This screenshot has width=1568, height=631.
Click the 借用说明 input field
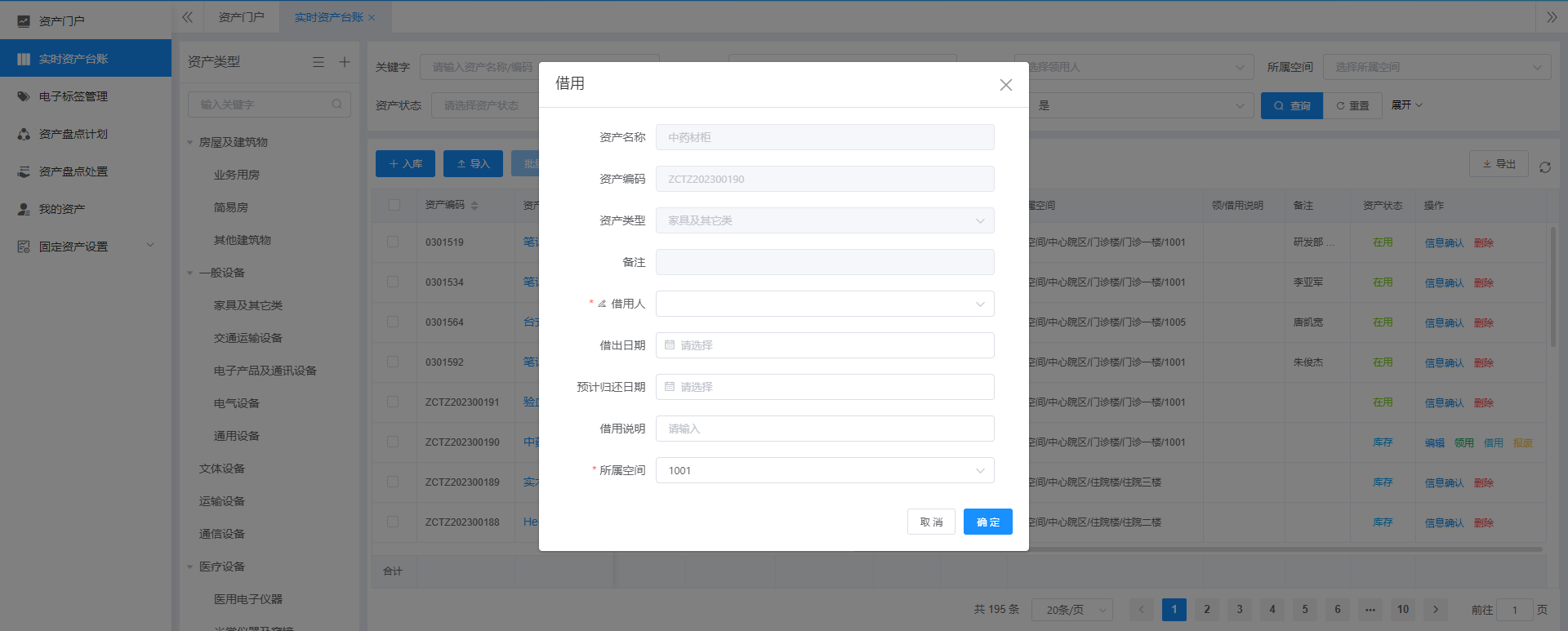click(825, 429)
